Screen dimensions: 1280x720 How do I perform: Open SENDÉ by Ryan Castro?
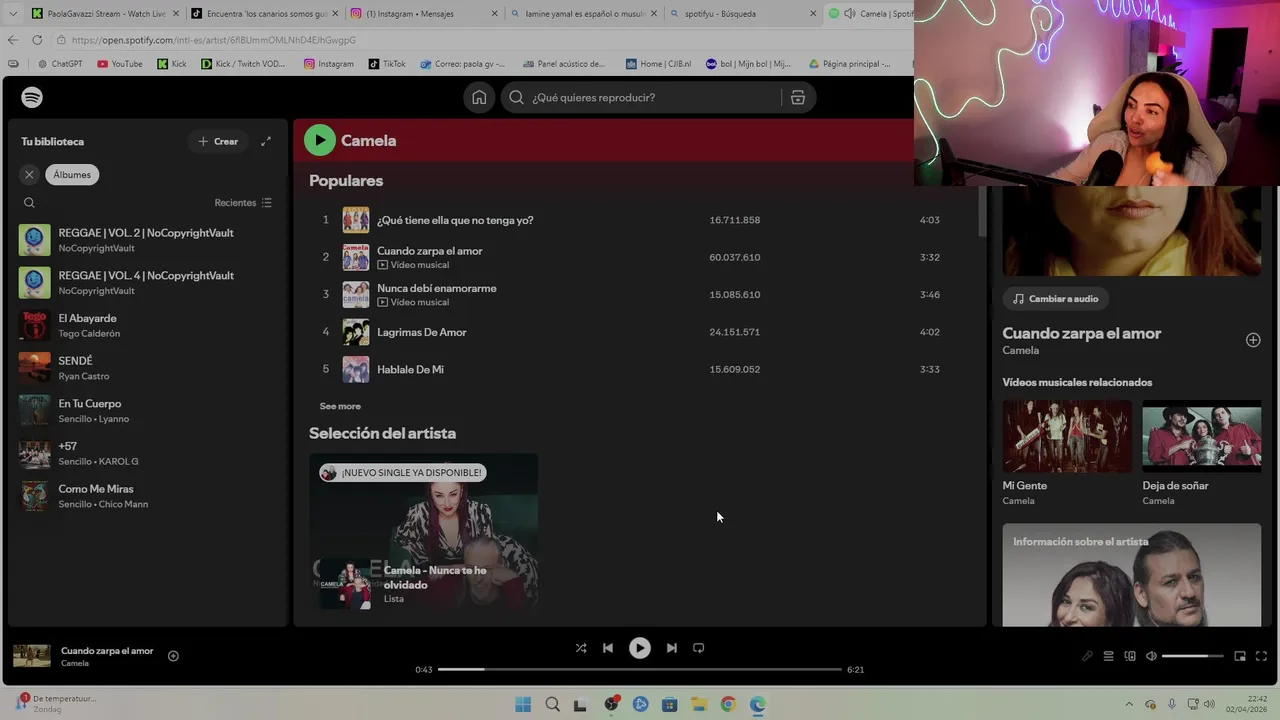click(148, 368)
